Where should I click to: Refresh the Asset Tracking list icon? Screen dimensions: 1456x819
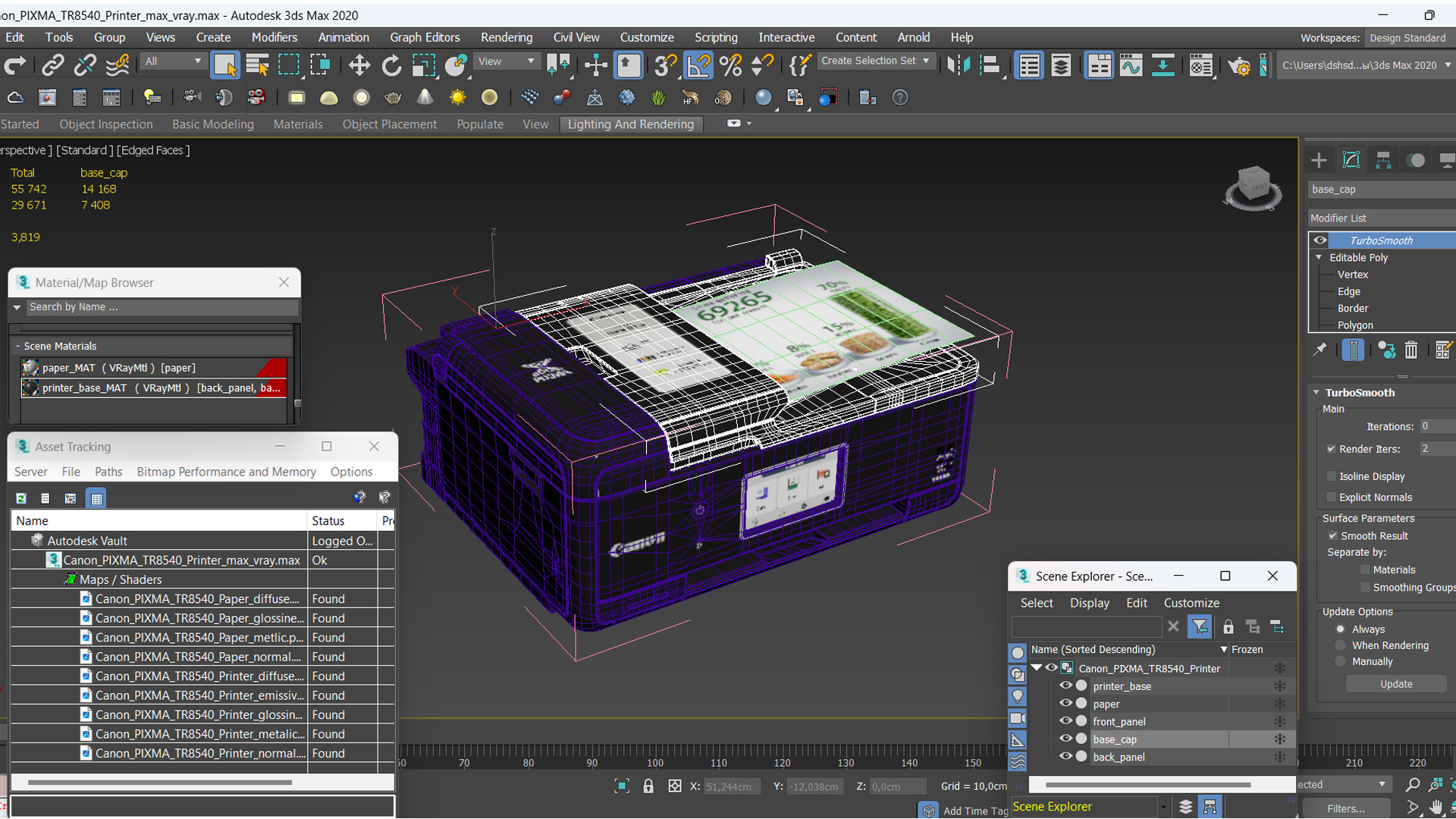point(21,498)
